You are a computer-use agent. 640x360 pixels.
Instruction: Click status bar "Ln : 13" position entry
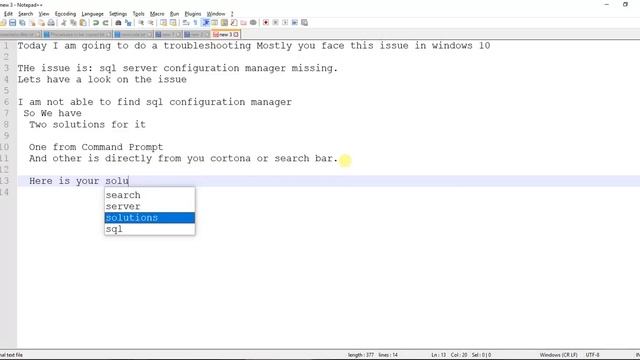click(439, 355)
